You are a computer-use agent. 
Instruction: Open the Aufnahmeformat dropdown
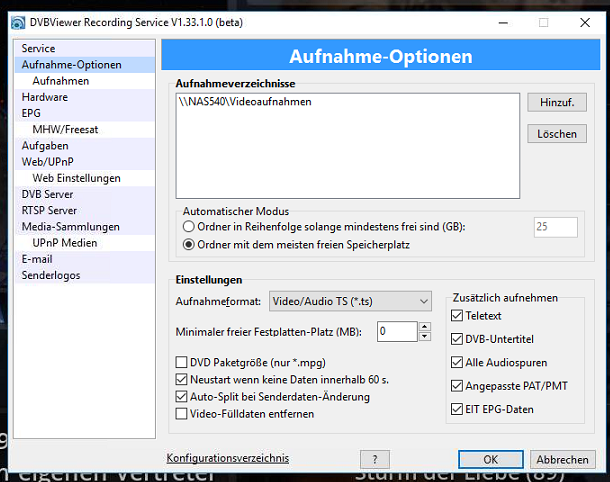point(350,301)
